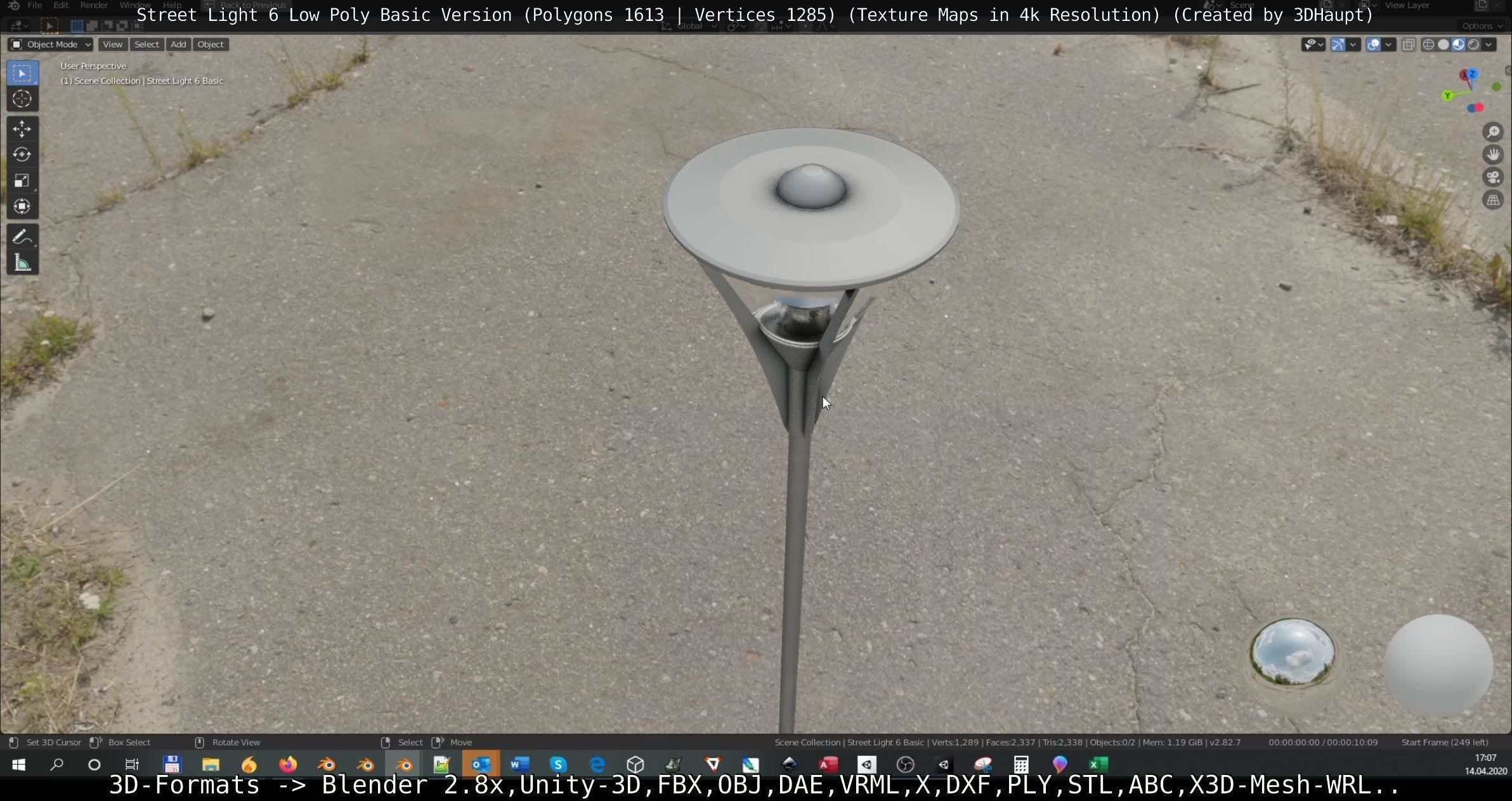Switch to the active Blender taskbar window
Image resolution: width=1512 pixels, height=801 pixels.
[x=404, y=764]
